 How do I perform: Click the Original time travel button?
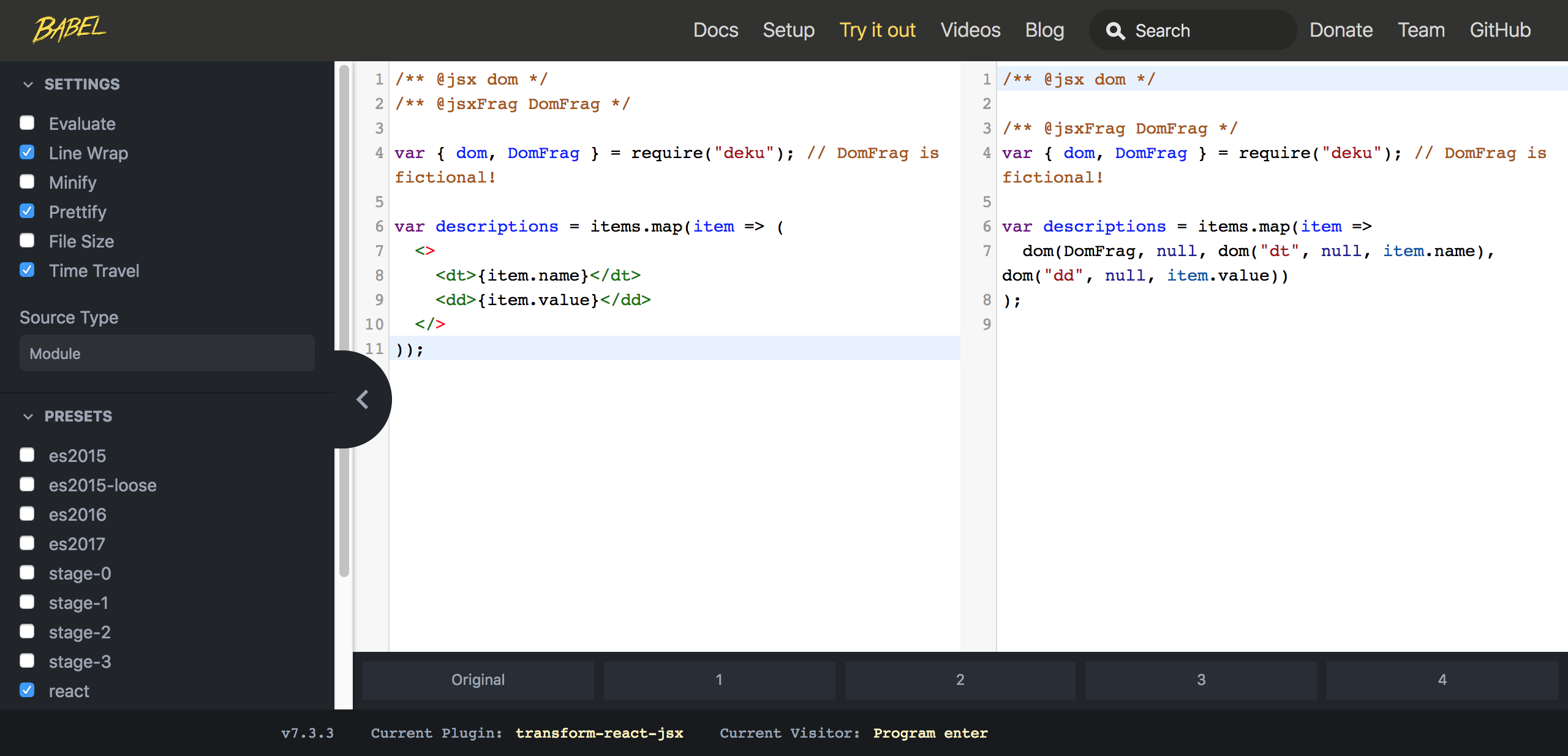point(478,679)
